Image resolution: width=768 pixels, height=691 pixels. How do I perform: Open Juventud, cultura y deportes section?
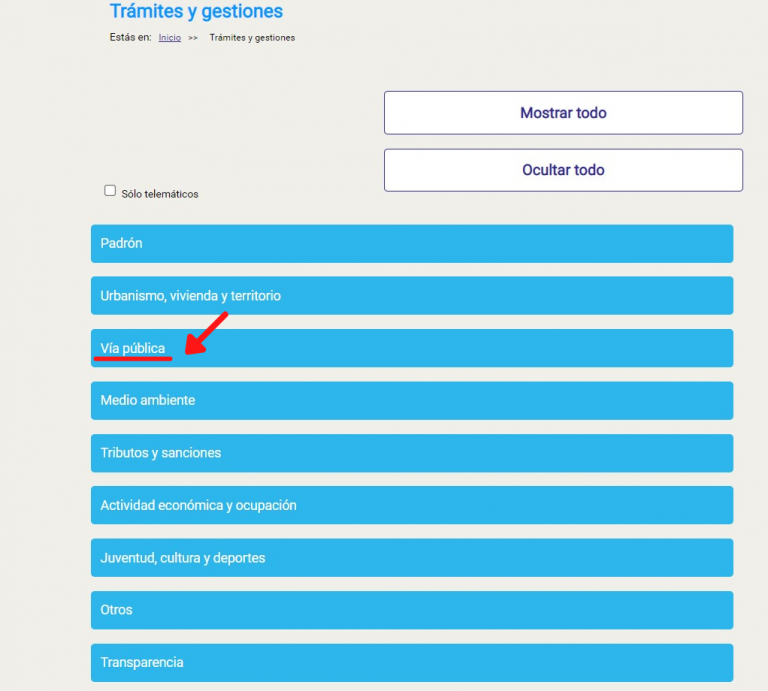click(411, 558)
